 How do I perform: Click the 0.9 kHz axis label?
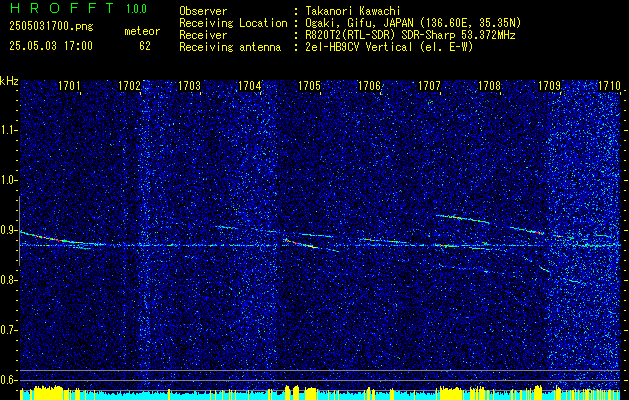click(8, 230)
